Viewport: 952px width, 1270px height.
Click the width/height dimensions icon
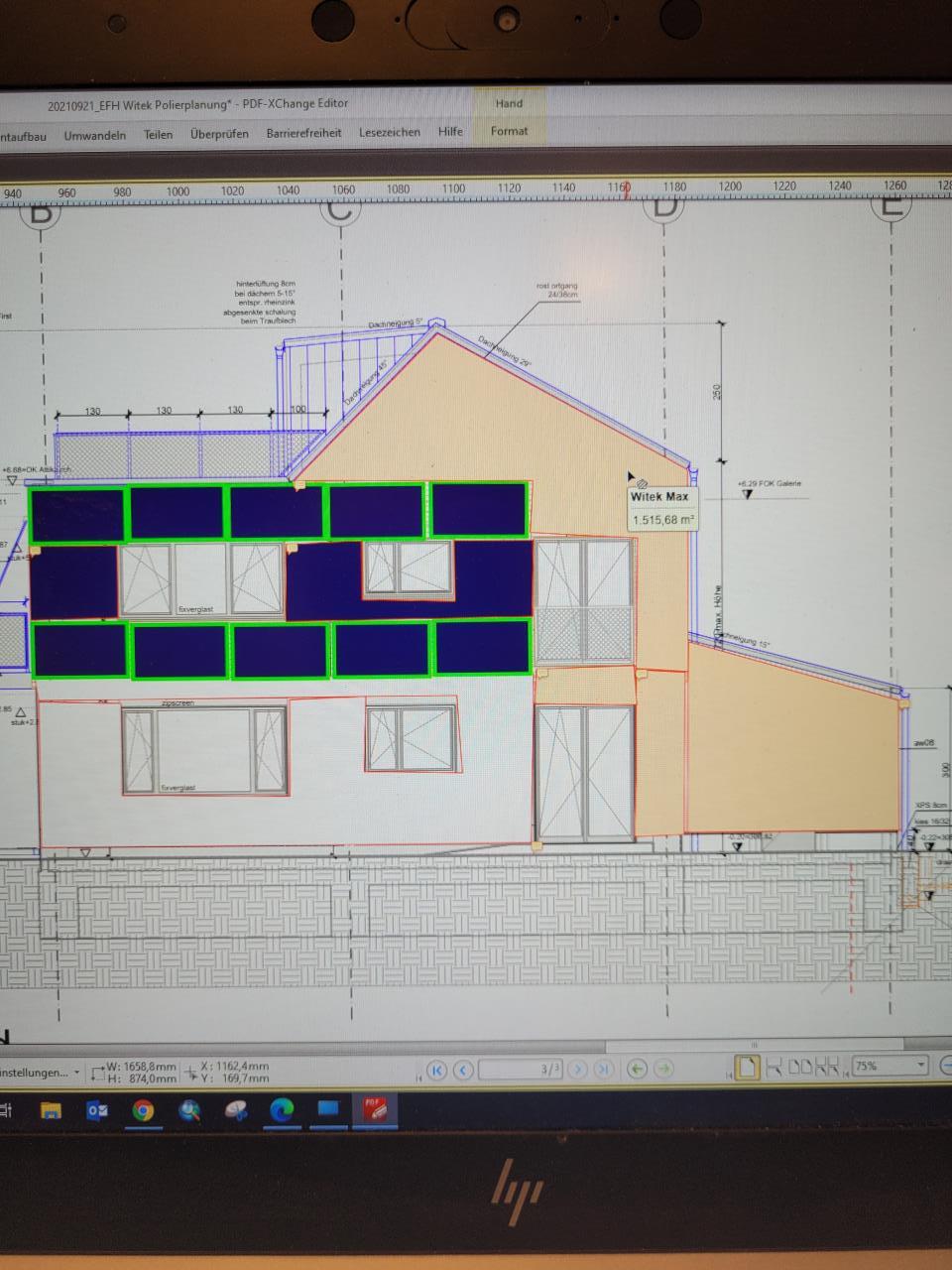click(96, 1073)
